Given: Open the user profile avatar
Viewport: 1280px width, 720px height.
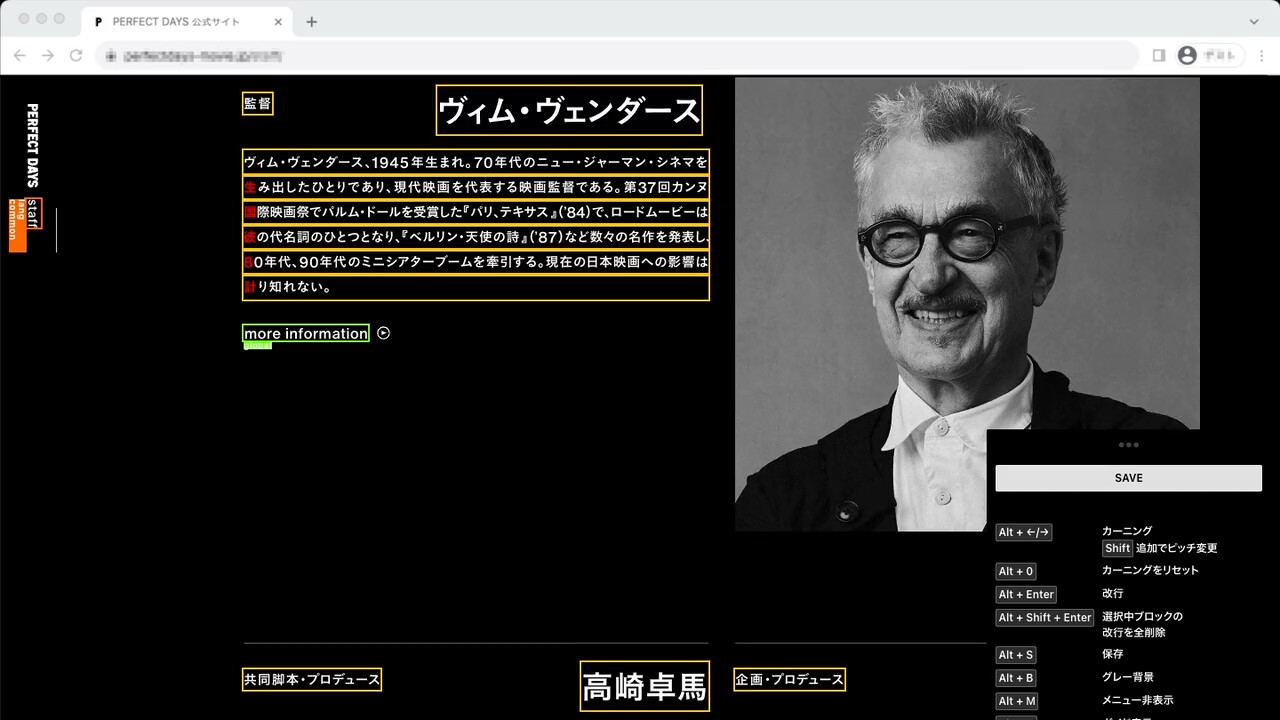Looking at the screenshot, I should coord(1187,56).
